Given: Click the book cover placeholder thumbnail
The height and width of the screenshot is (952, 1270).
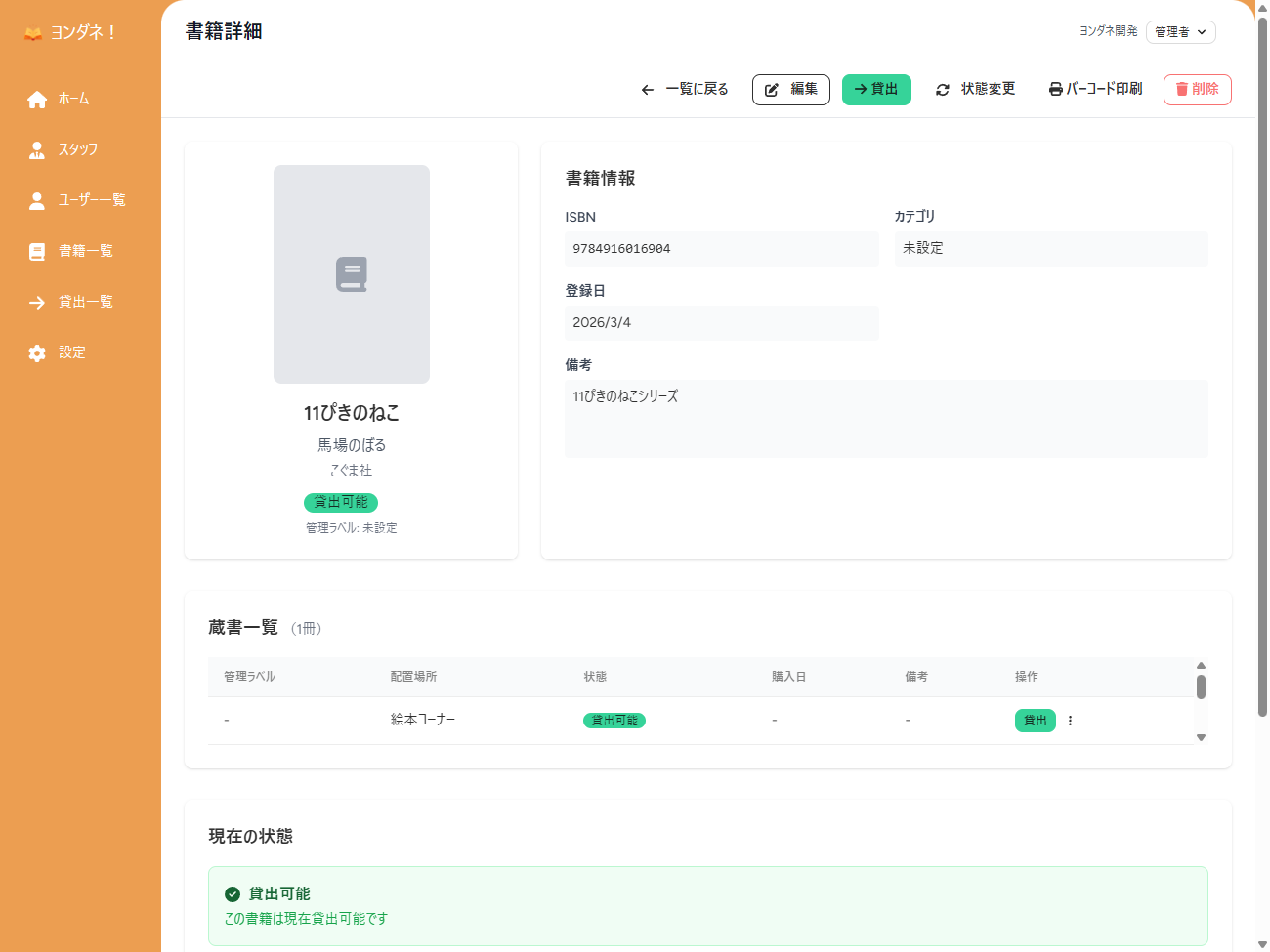Looking at the screenshot, I should click(x=352, y=273).
